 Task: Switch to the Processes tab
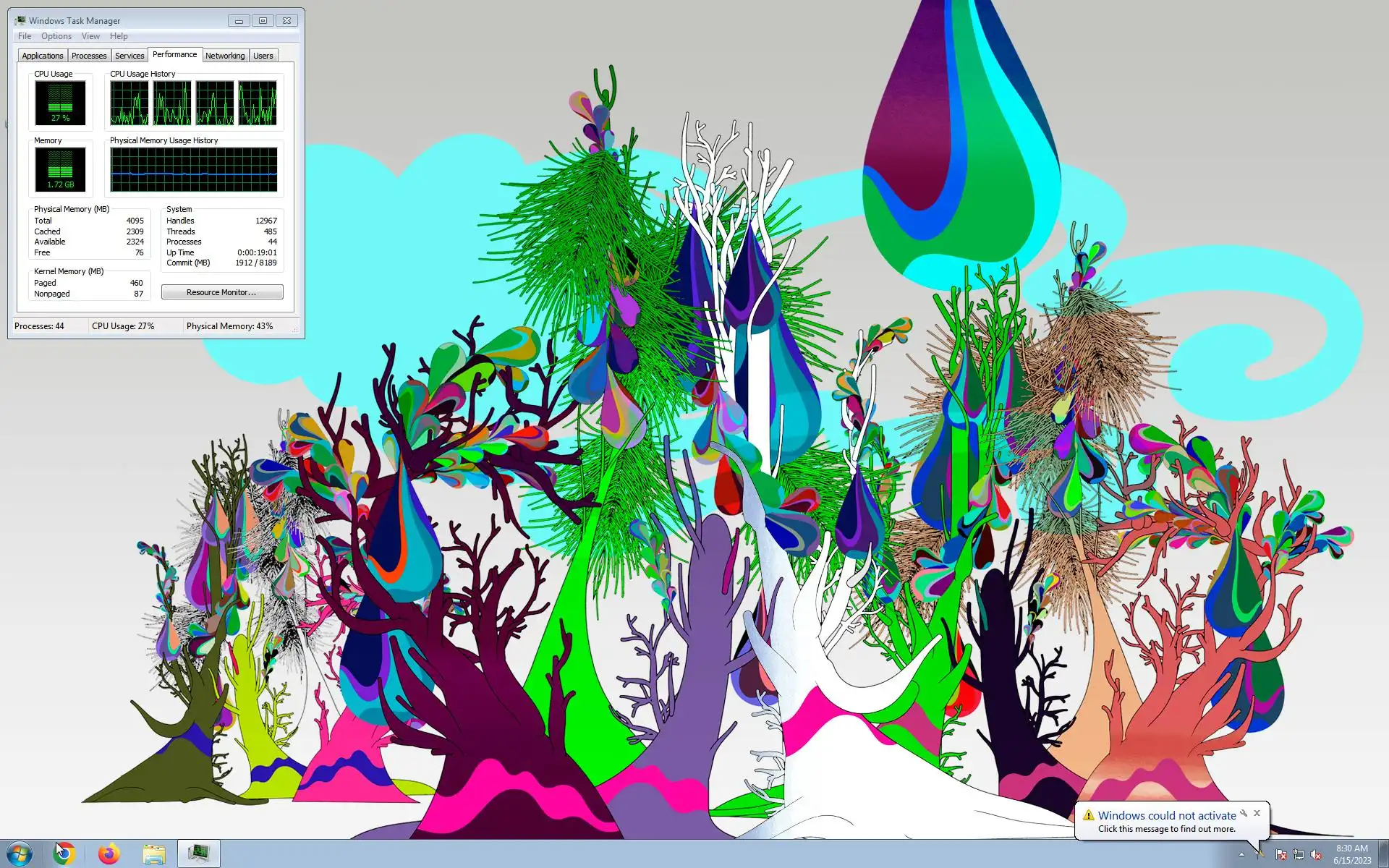tap(89, 56)
